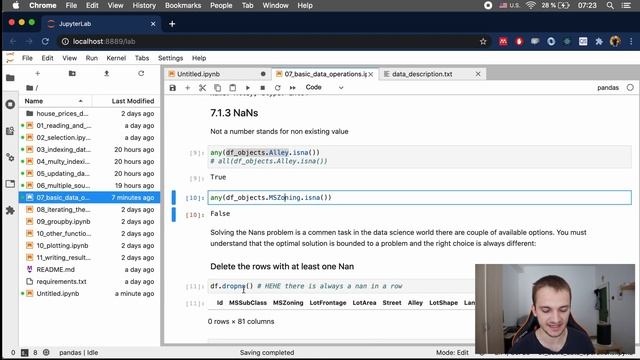The height and width of the screenshot is (360, 640).
Task: Open JupyterLab Run menu
Action: (x=91, y=58)
